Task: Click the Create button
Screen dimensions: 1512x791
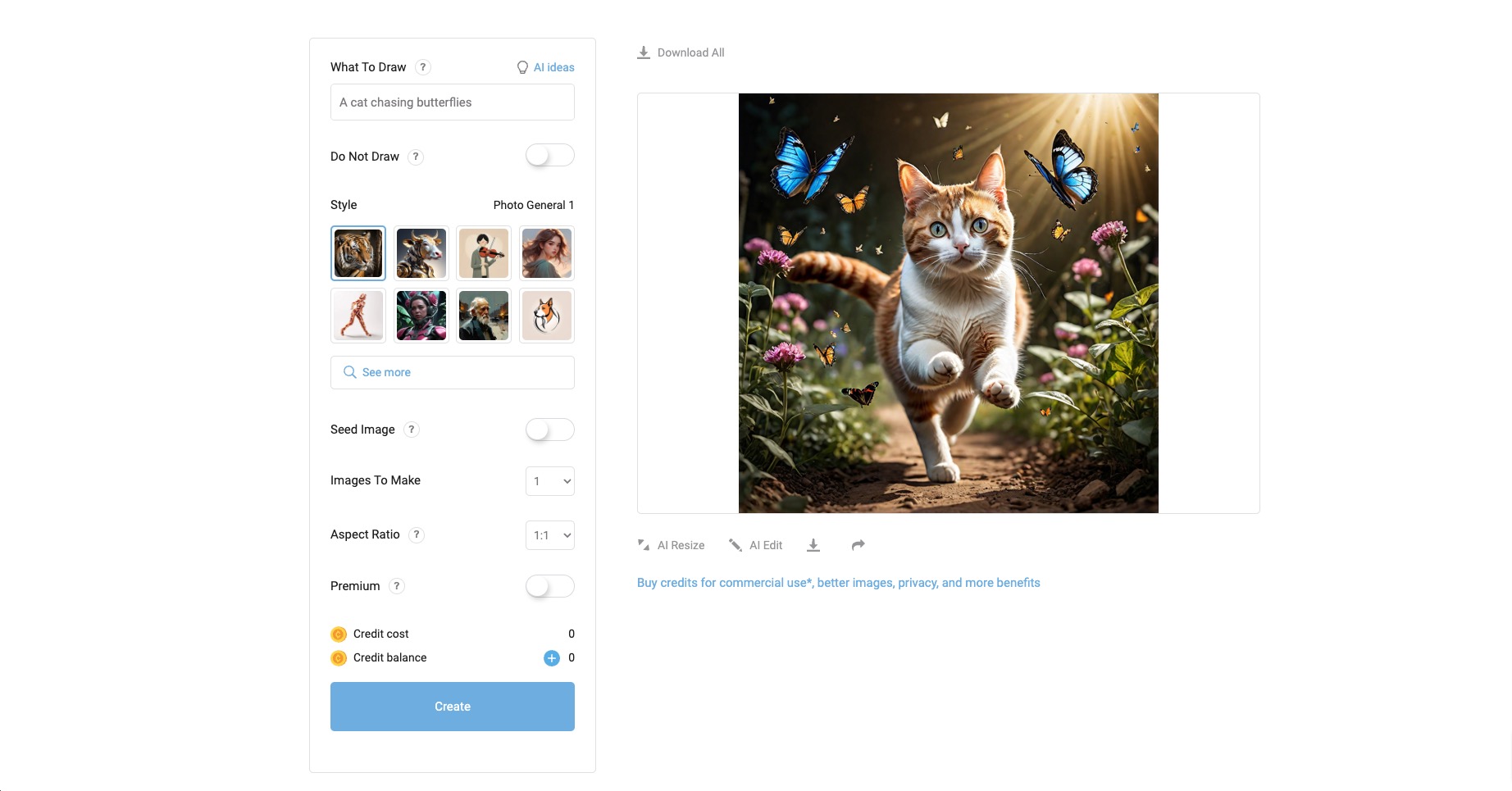Action: tap(453, 707)
